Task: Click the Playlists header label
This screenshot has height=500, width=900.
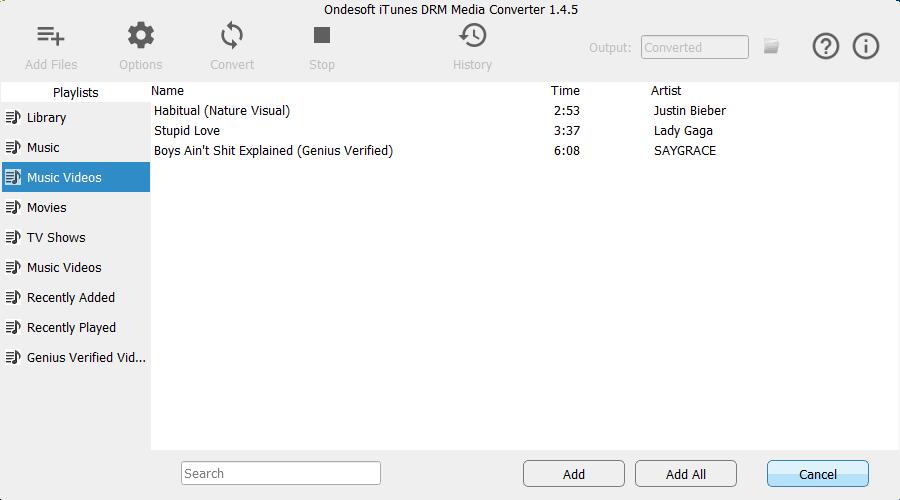Action: tap(75, 92)
